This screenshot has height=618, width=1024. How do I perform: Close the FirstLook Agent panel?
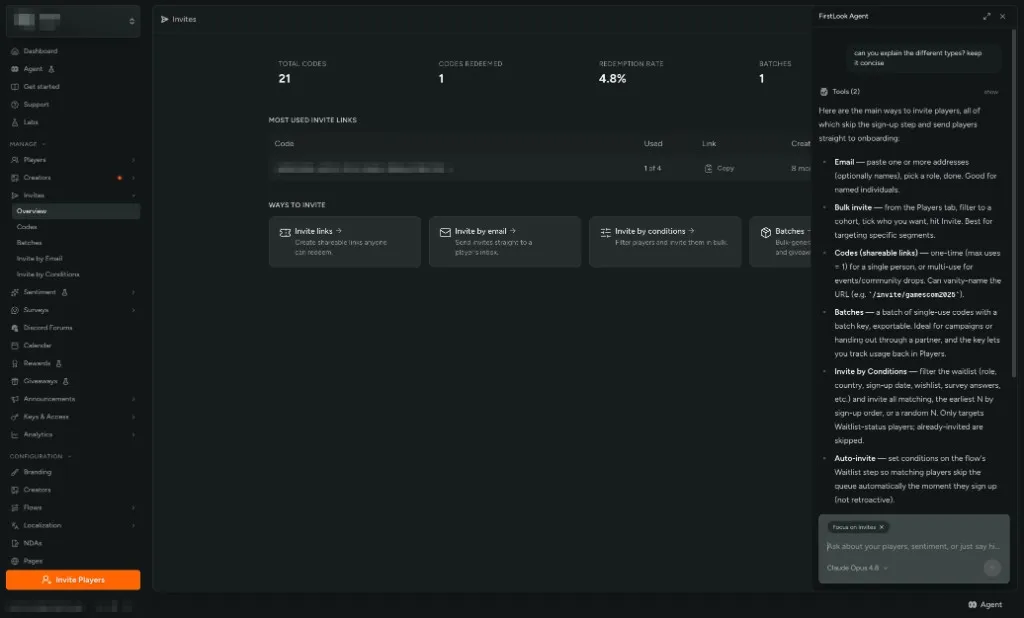click(x=1002, y=16)
